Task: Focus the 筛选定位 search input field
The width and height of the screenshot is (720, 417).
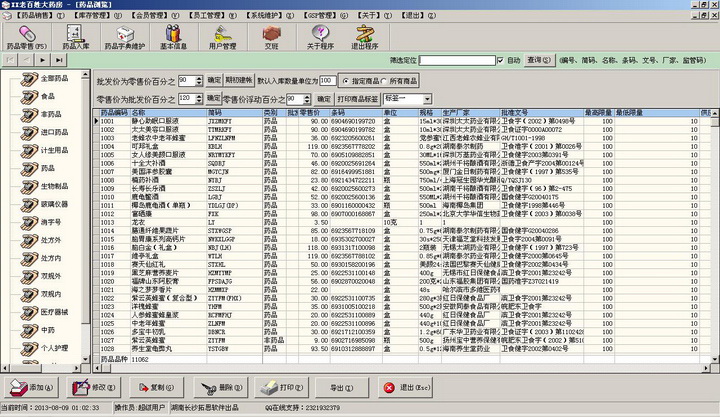Action: (457, 60)
